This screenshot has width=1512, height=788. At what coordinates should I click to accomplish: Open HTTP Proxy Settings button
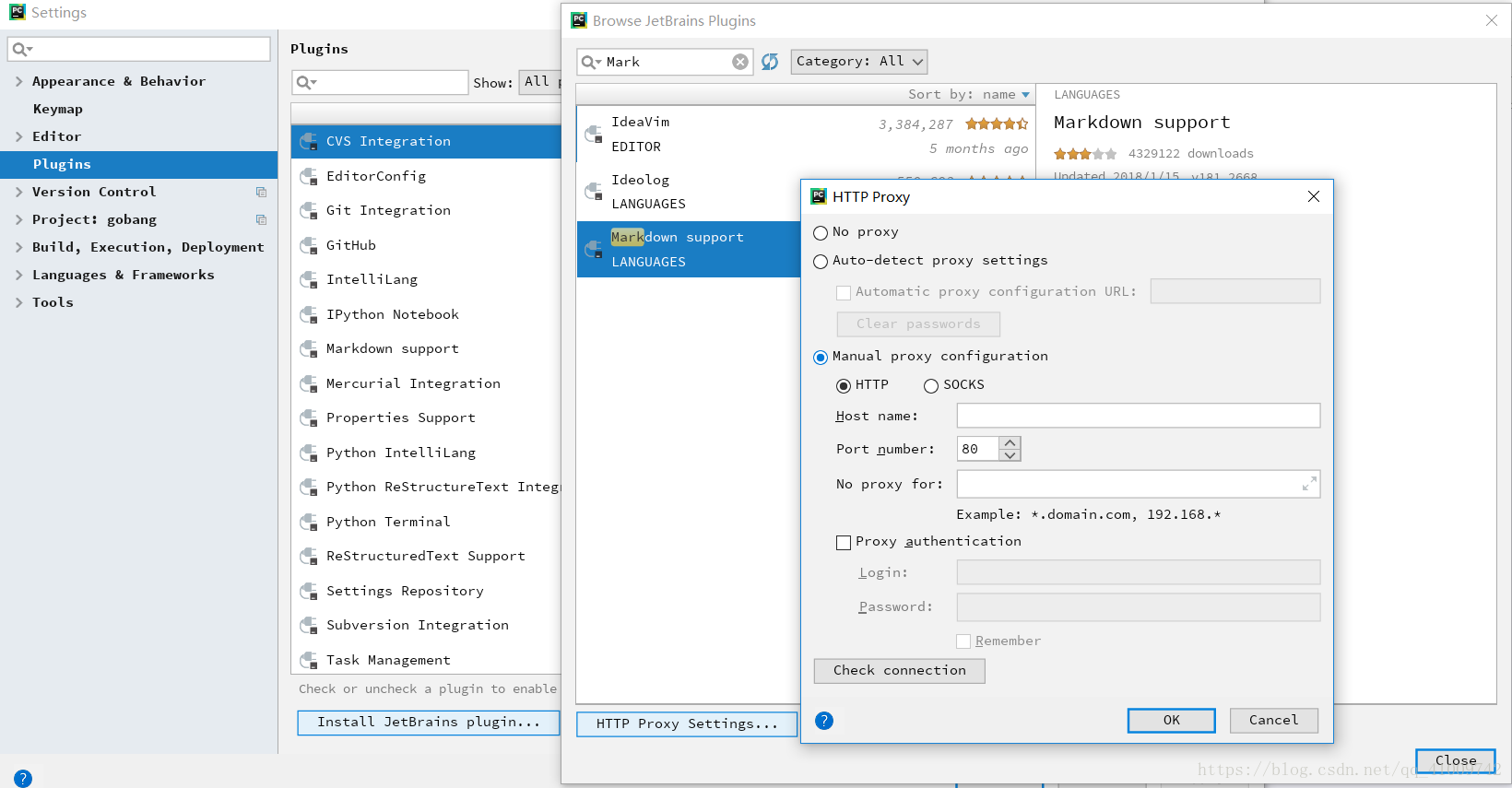pos(687,724)
